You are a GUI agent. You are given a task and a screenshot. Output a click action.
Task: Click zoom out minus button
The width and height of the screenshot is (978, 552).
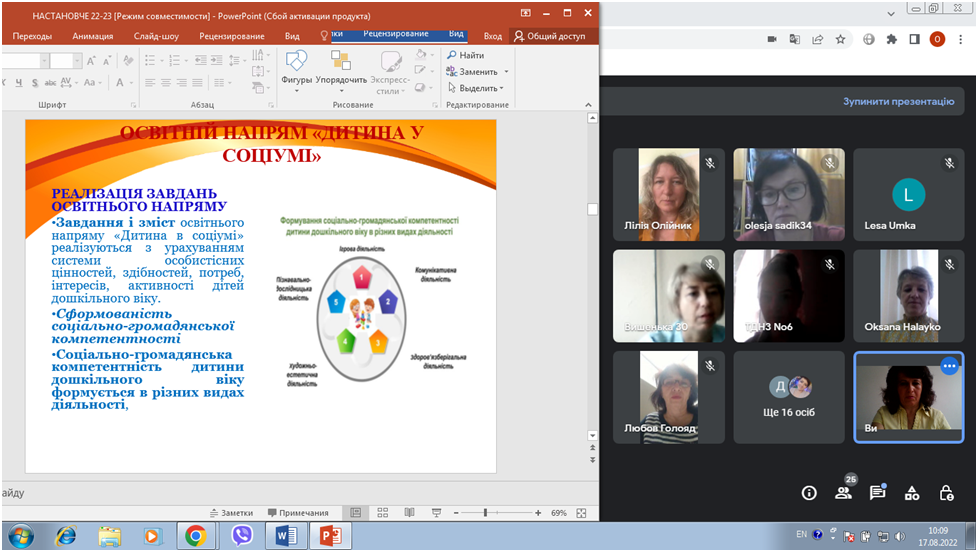pos(456,513)
